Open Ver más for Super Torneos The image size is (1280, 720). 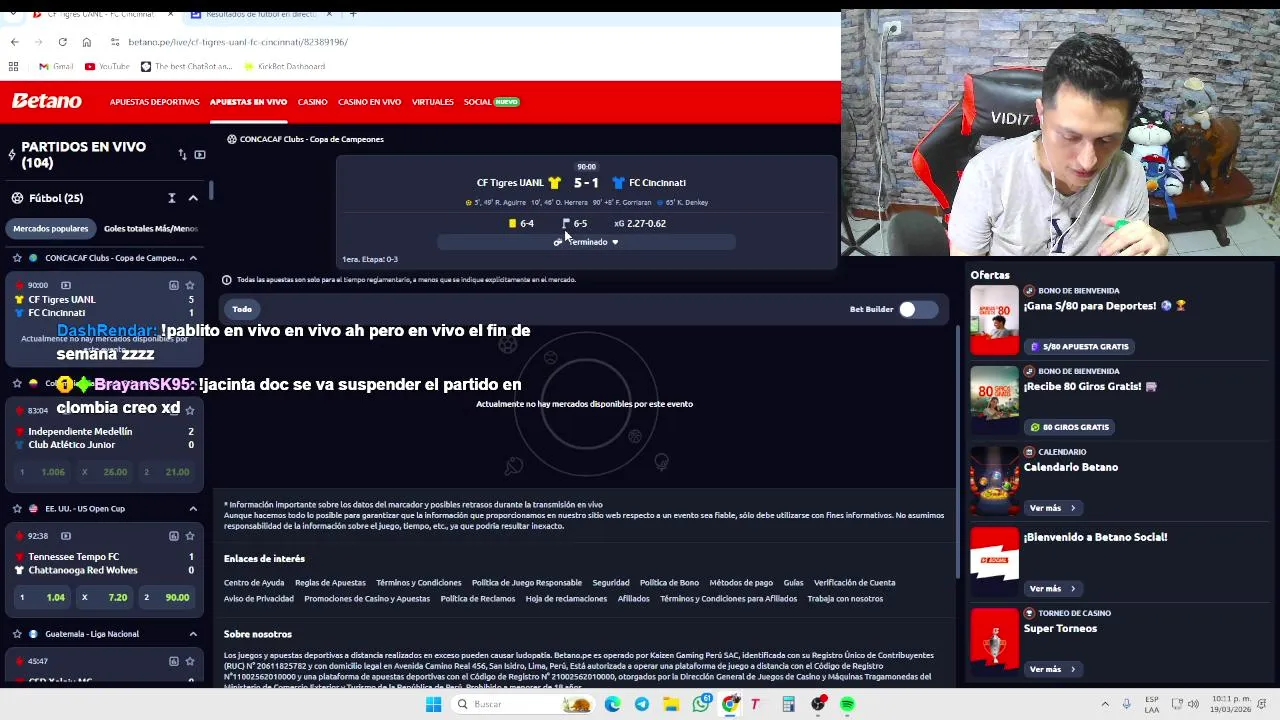click(x=1052, y=669)
